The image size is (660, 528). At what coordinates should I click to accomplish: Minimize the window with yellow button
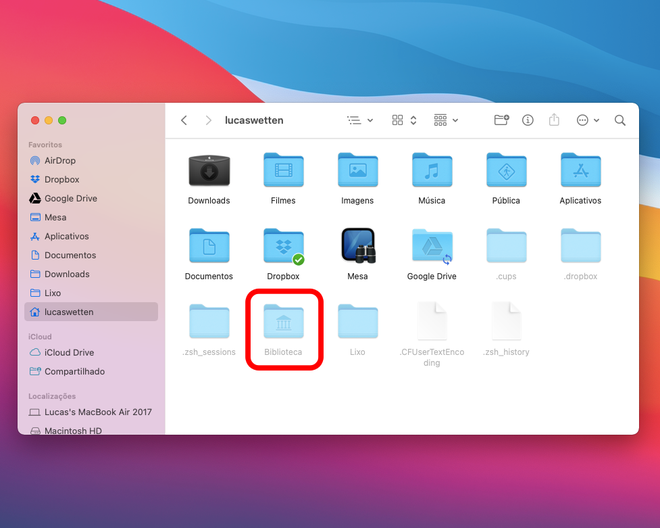point(49,120)
